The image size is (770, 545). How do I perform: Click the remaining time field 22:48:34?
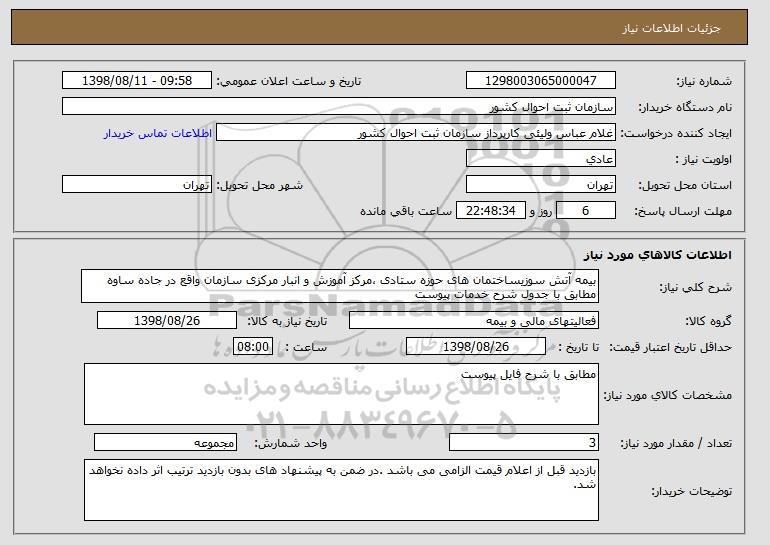[x=491, y=211]
